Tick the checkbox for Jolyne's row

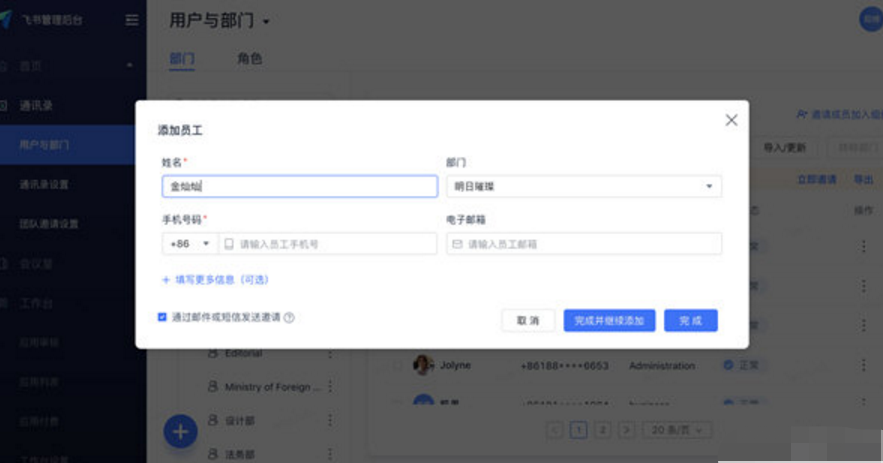(x=398, y=366)
